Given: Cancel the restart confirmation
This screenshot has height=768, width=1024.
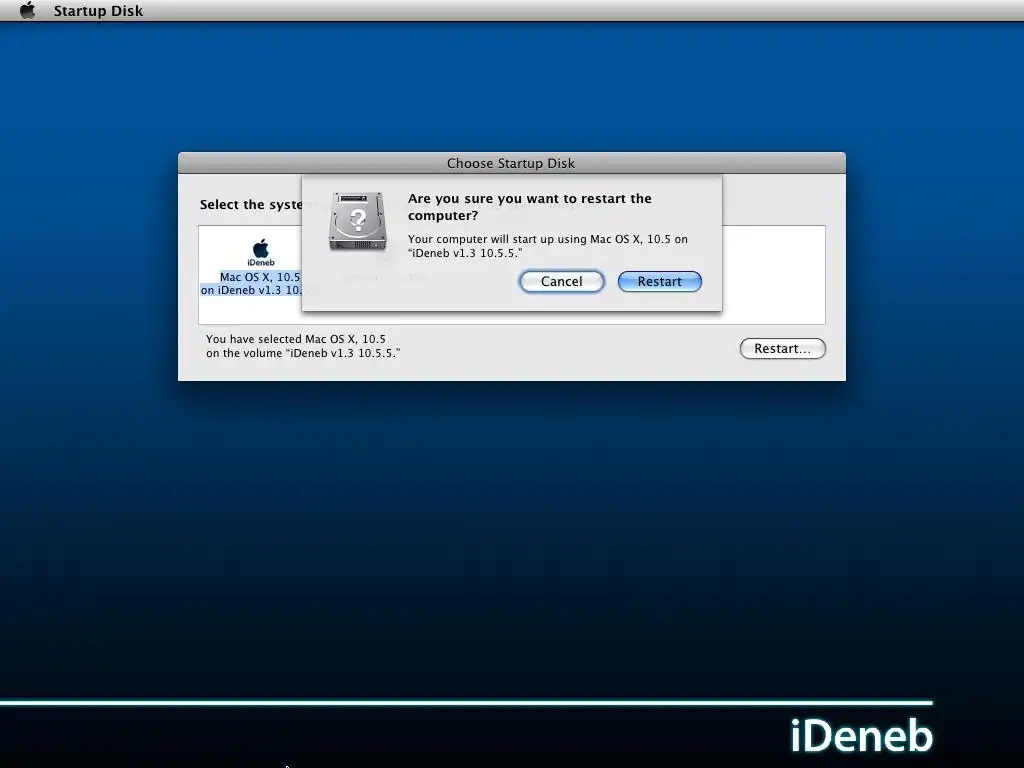Looking at the screenshot, I should click(x=562, y=281).
